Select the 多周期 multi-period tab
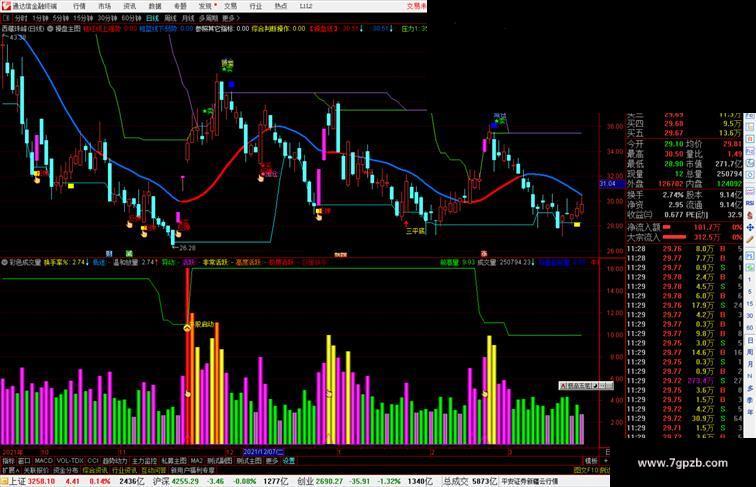The image size is (756, 487). (208, 18)
